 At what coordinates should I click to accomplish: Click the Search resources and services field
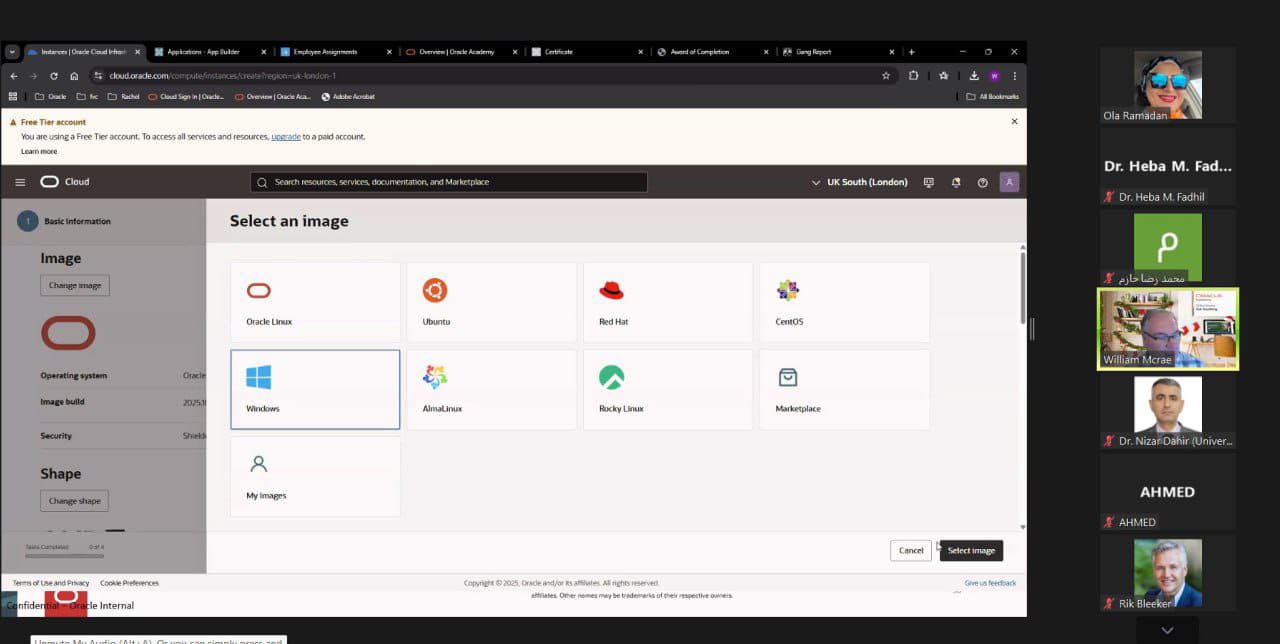pos(449,182)
